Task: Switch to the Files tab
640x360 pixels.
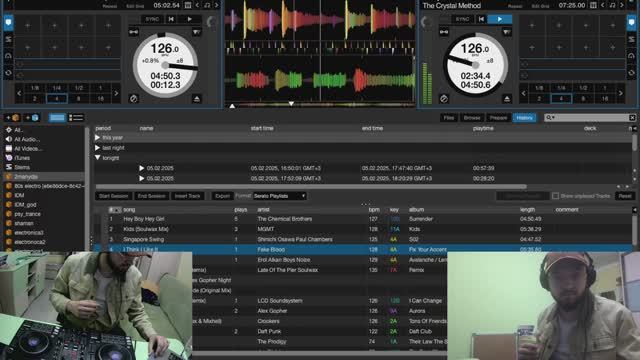Action: (449, 118)
